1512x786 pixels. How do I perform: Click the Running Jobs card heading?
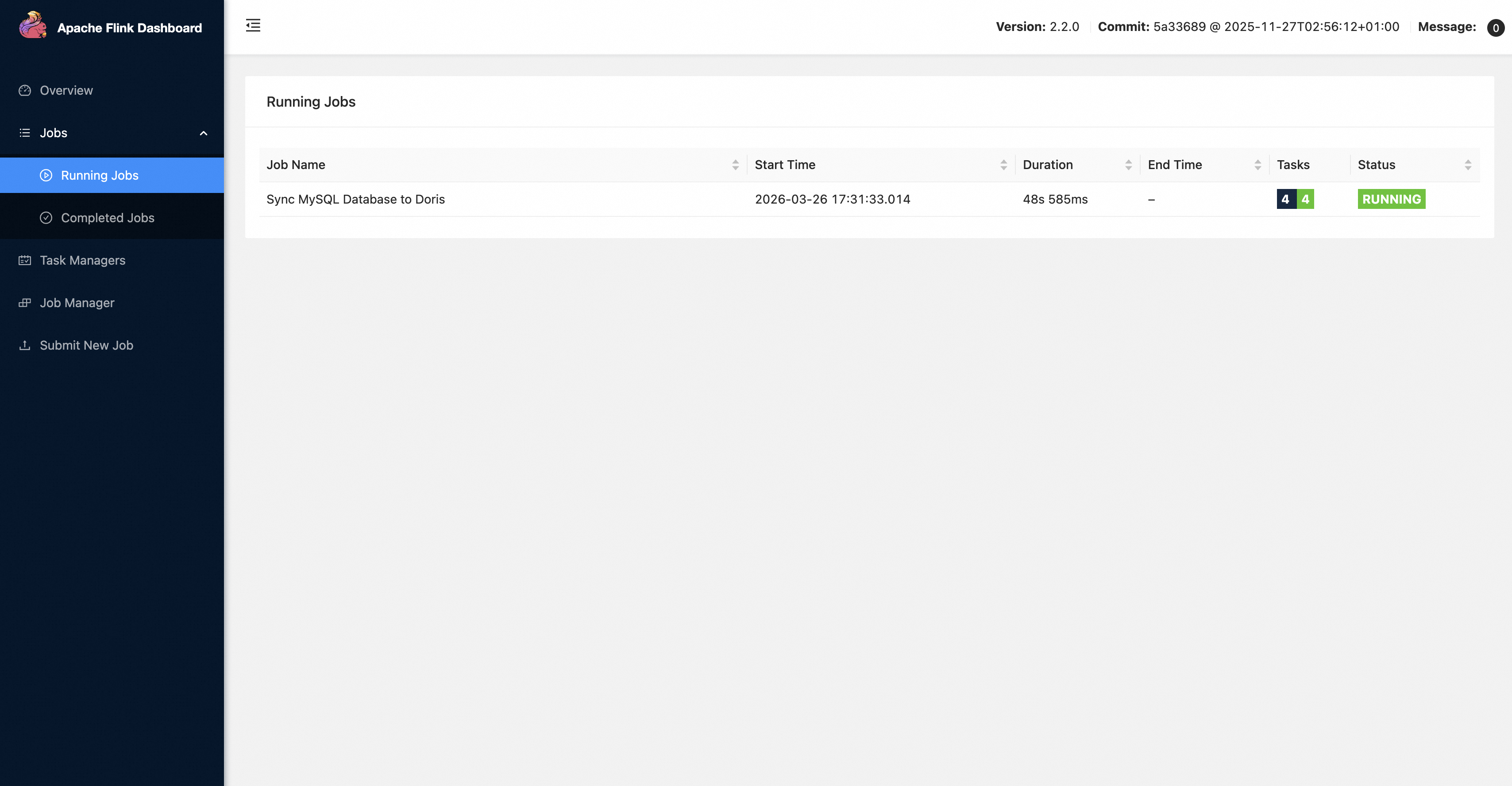click(x=311, y=101)
